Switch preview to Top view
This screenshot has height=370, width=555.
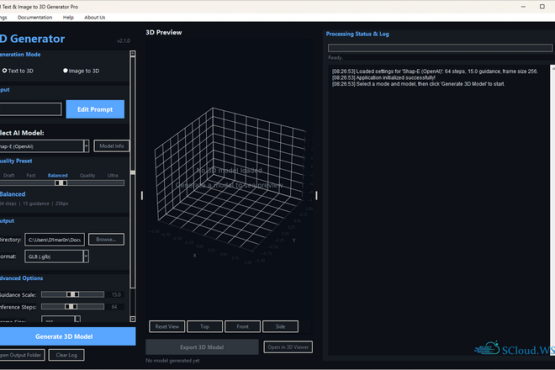click(205, 326)
